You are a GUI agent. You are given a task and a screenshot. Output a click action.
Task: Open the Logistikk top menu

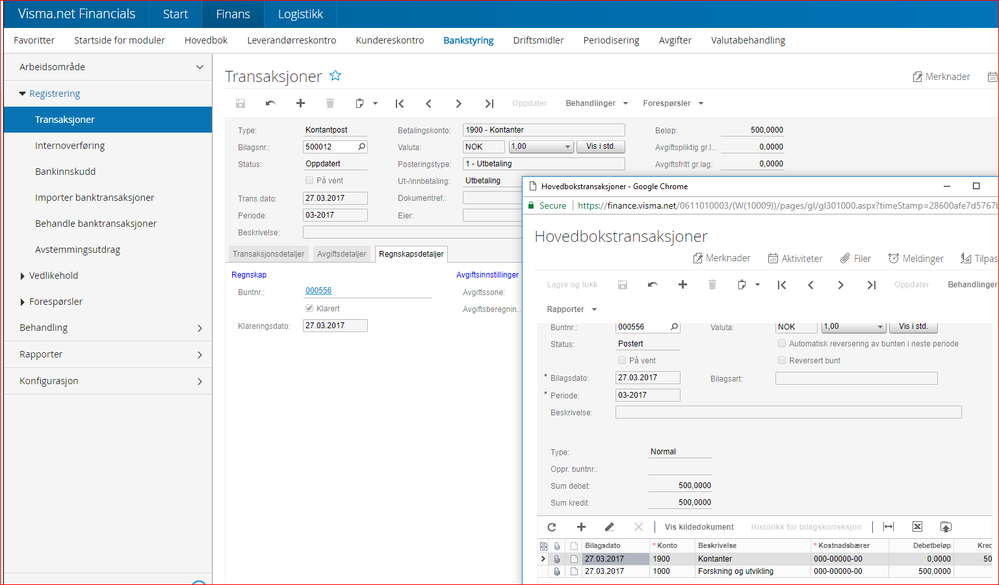(x=300, y=14)
